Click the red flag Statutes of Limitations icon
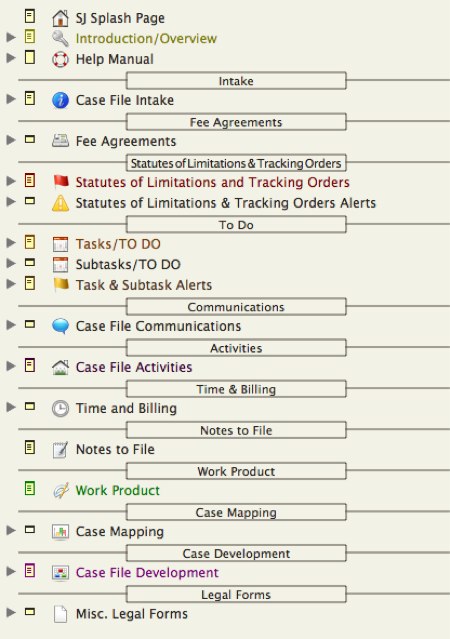The image size is (450, 639). point(61,182)
